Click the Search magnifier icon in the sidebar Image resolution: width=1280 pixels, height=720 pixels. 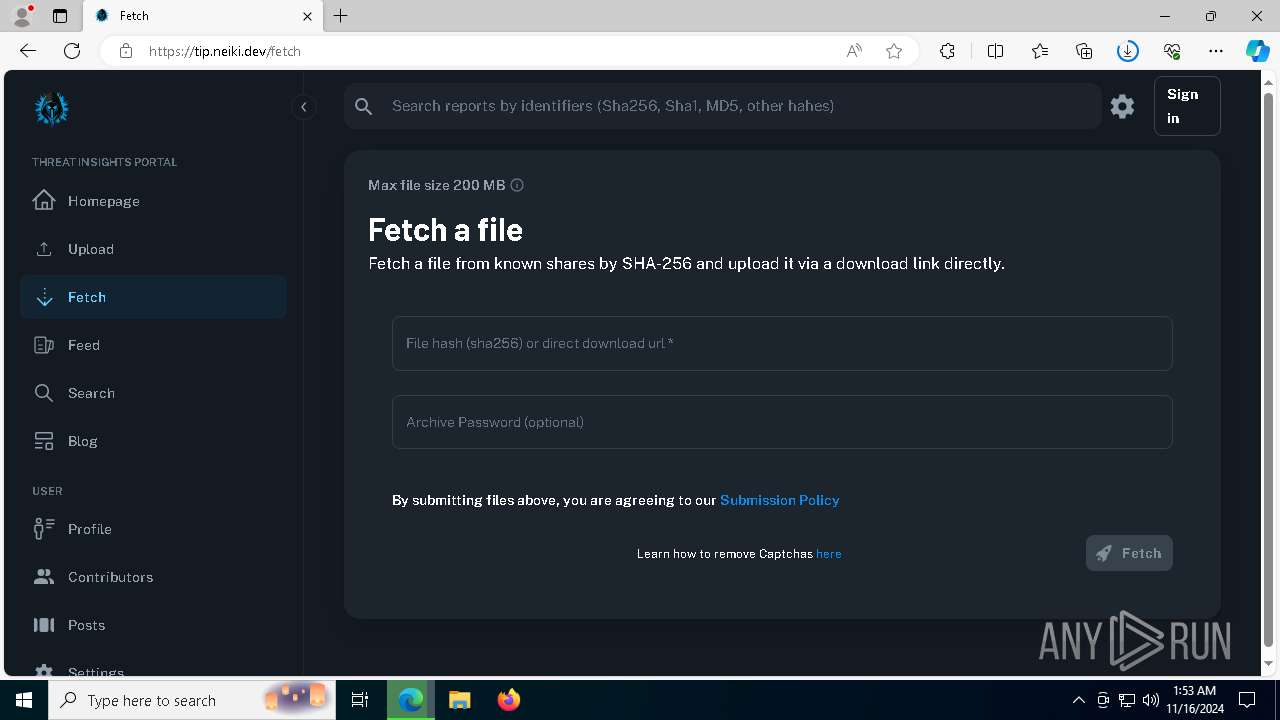[x=44, y=393]
